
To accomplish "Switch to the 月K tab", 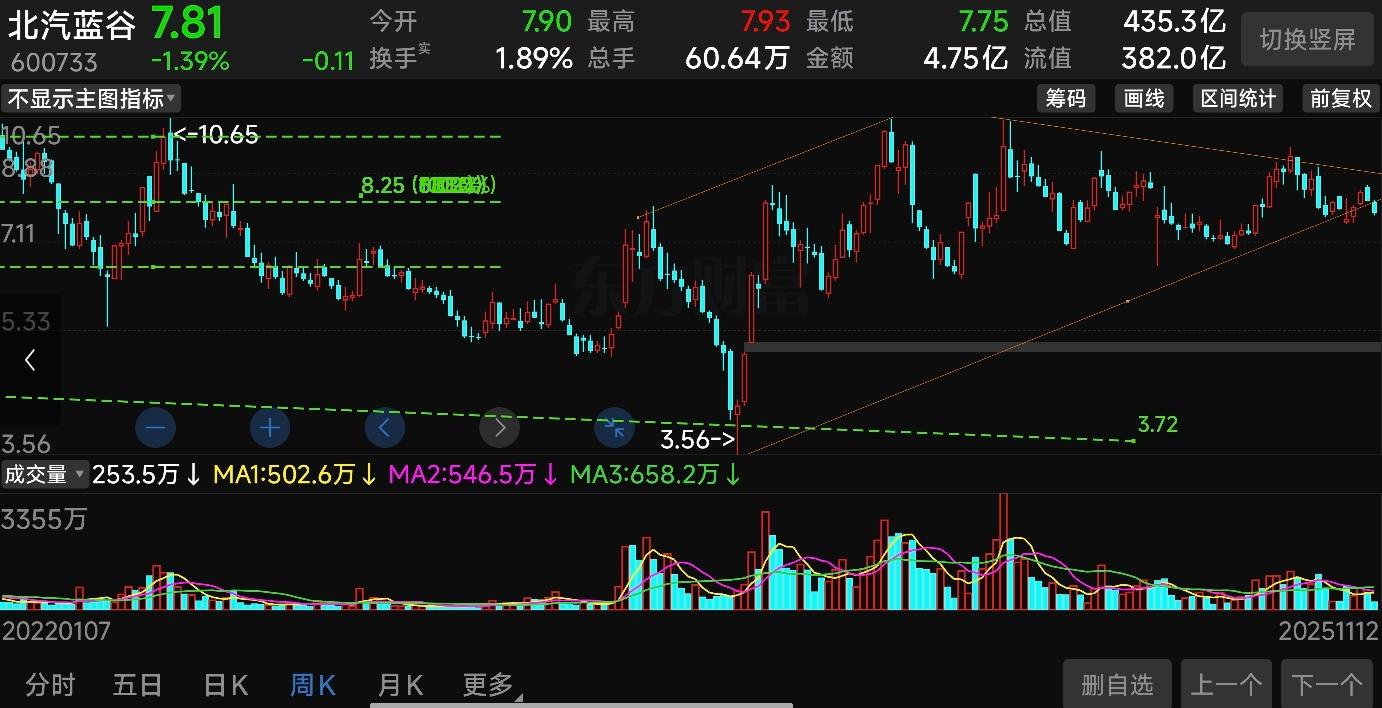I will tap(400, 685).
